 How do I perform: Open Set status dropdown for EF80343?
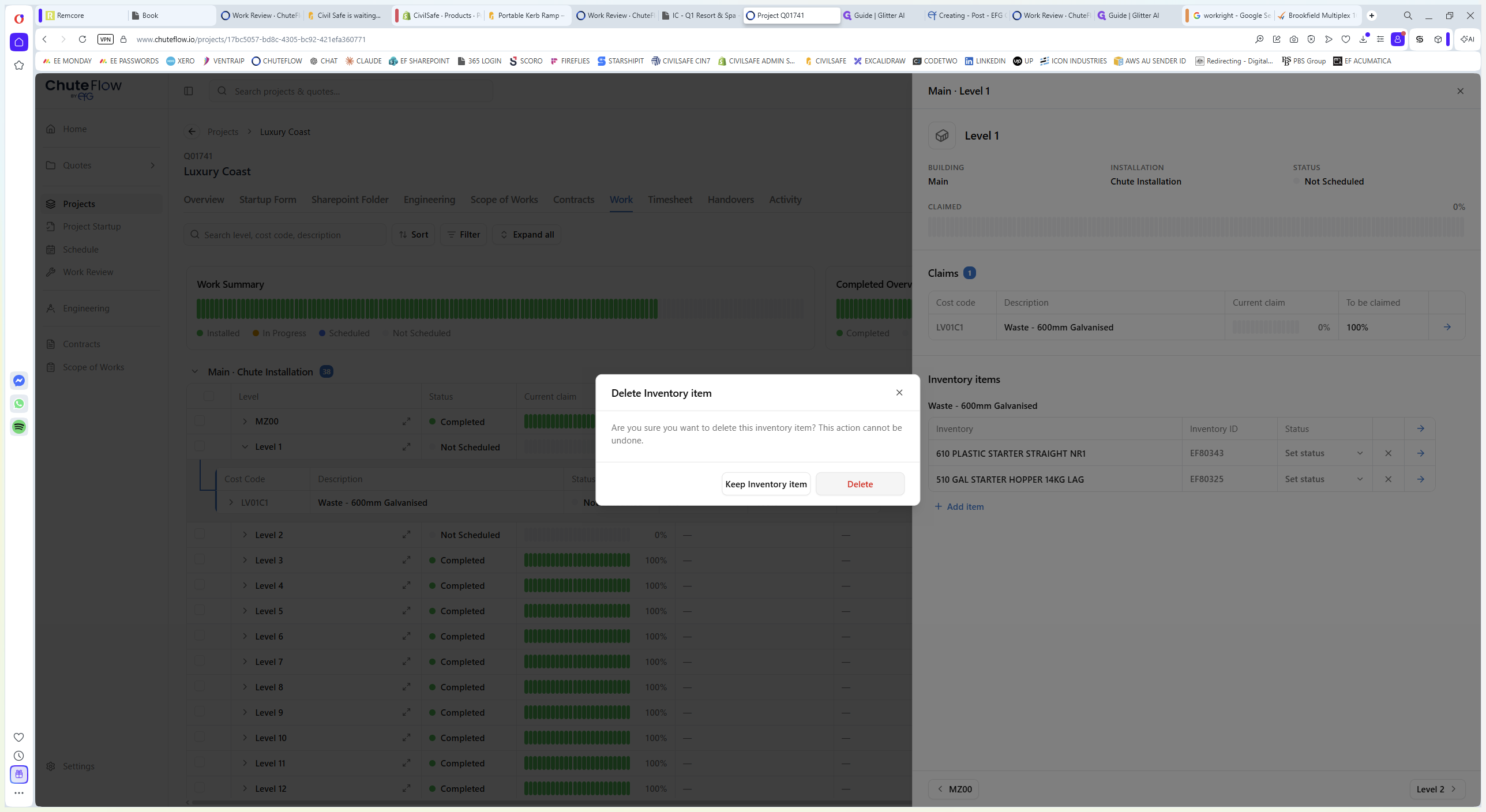tap(1324, 453)
